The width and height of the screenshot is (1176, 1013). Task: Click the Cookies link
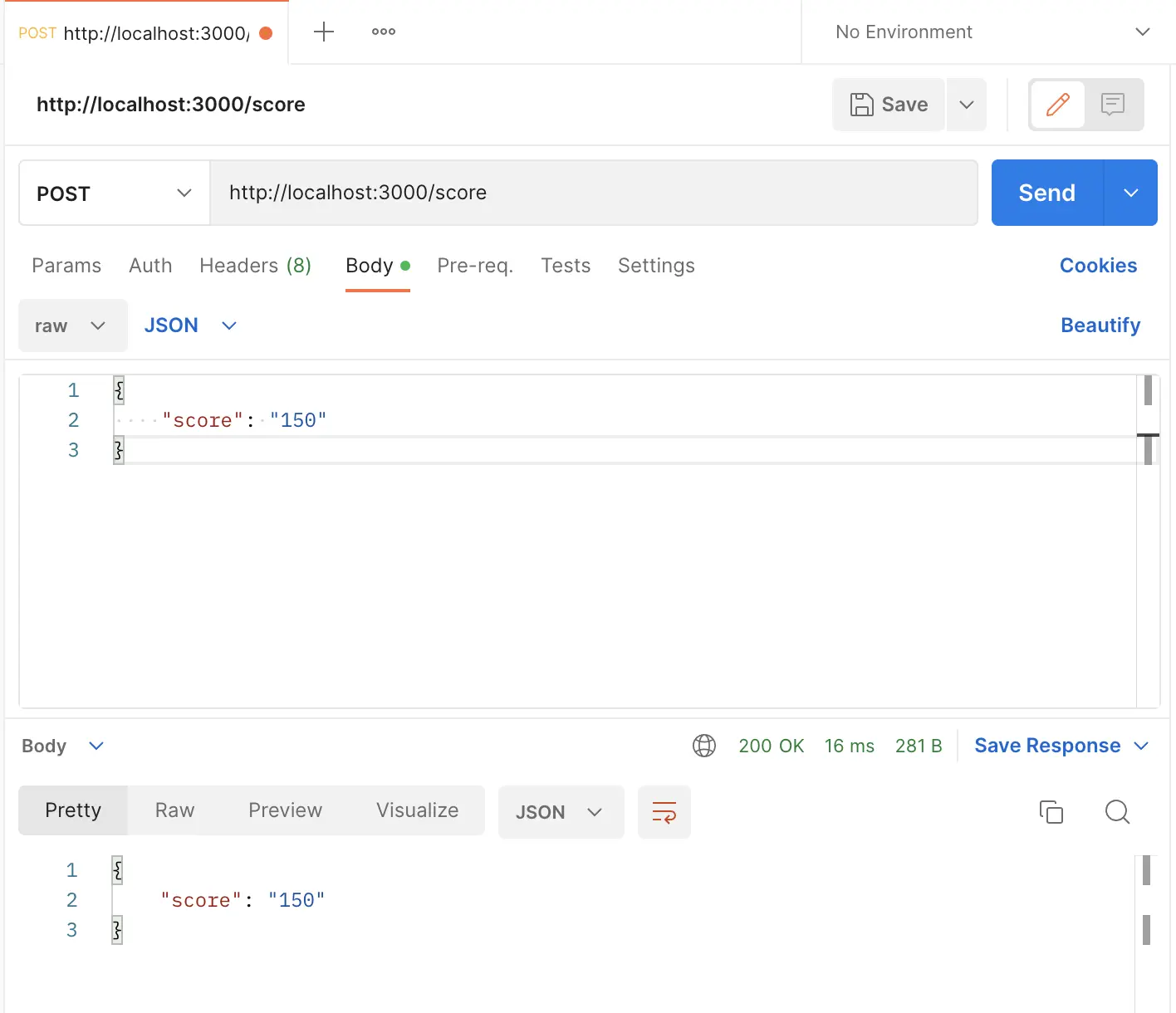click(1098, 266)
